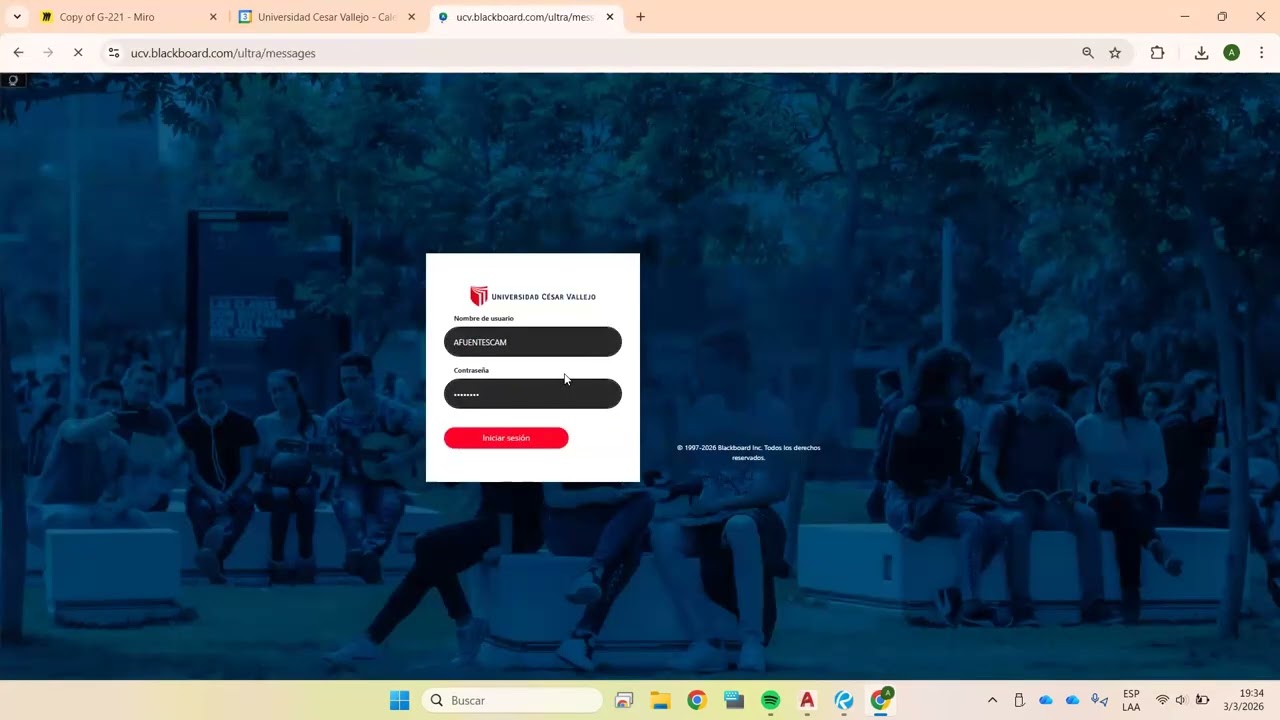Open the Wi-Fi network tray icon
1280x720 pixels.
click(x=1162, y=700)
